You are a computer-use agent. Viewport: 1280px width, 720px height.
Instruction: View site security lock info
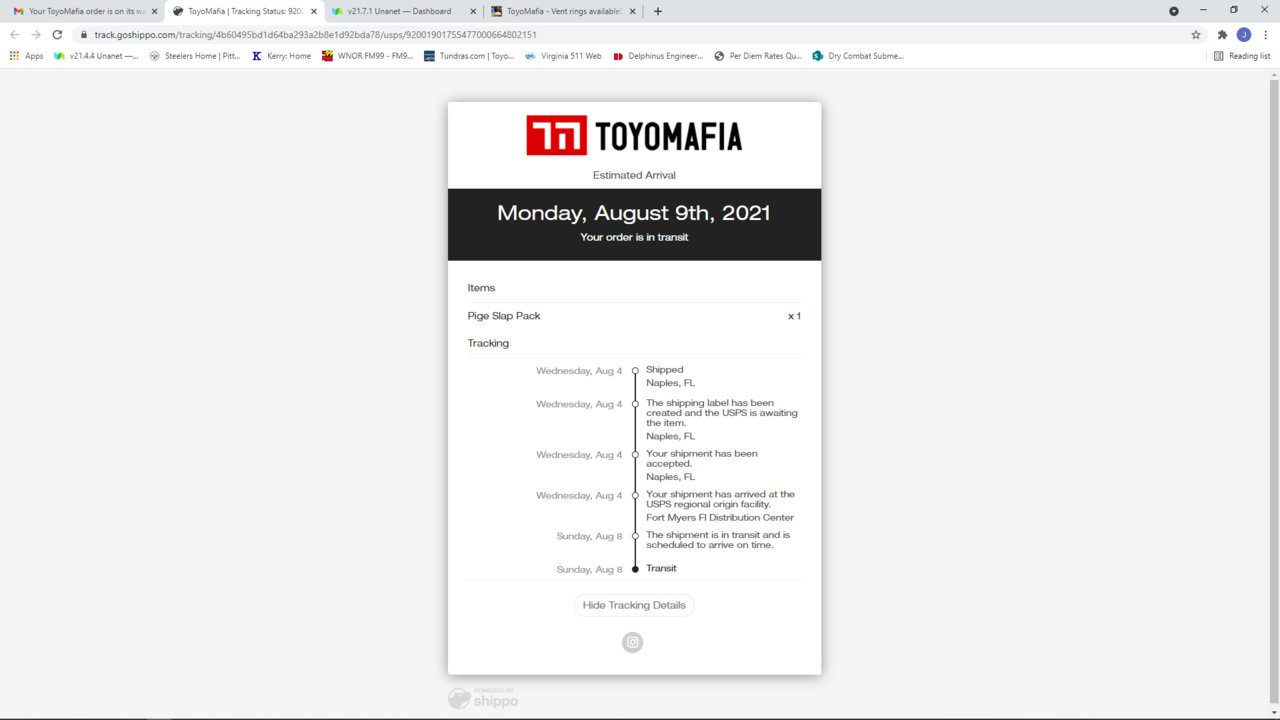pyautogui.click(x=85, y=34)
